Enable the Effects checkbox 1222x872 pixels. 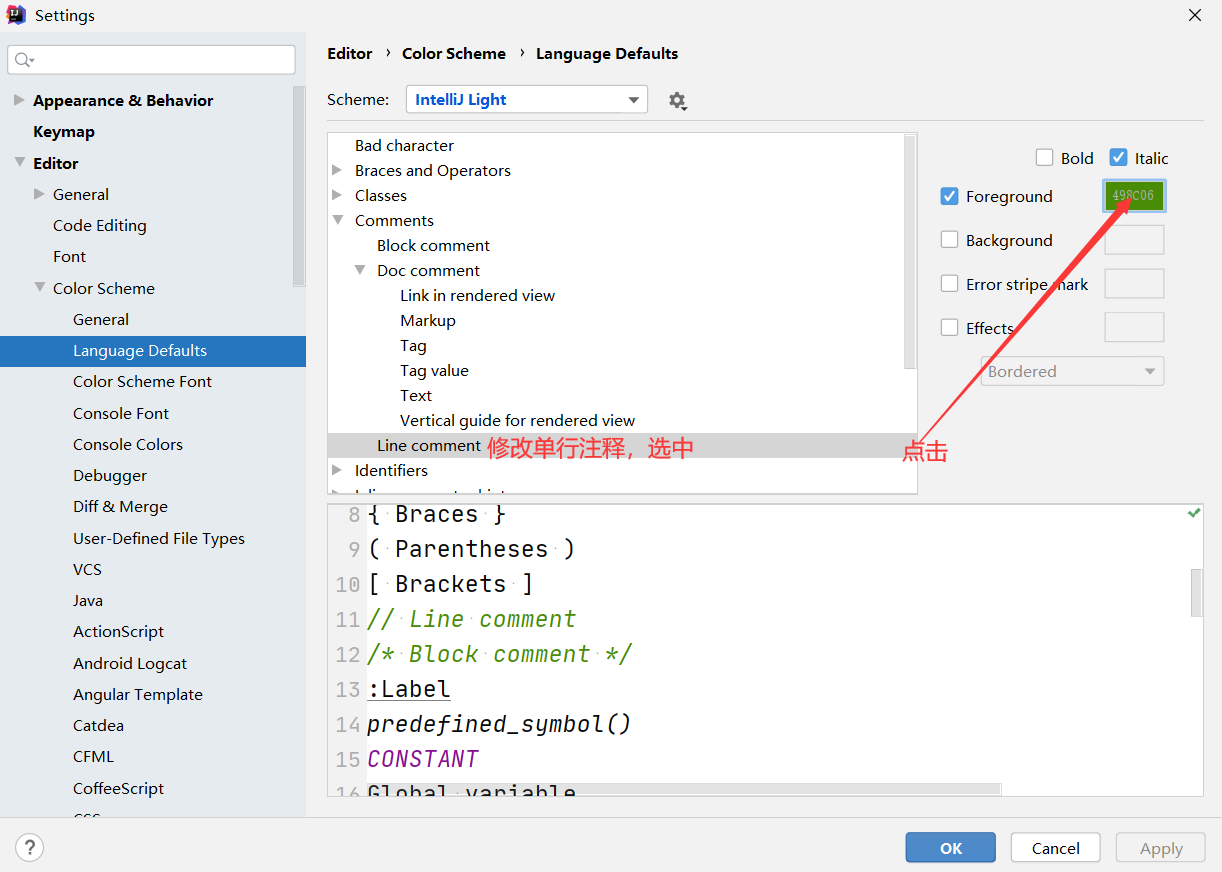[950, 328]
